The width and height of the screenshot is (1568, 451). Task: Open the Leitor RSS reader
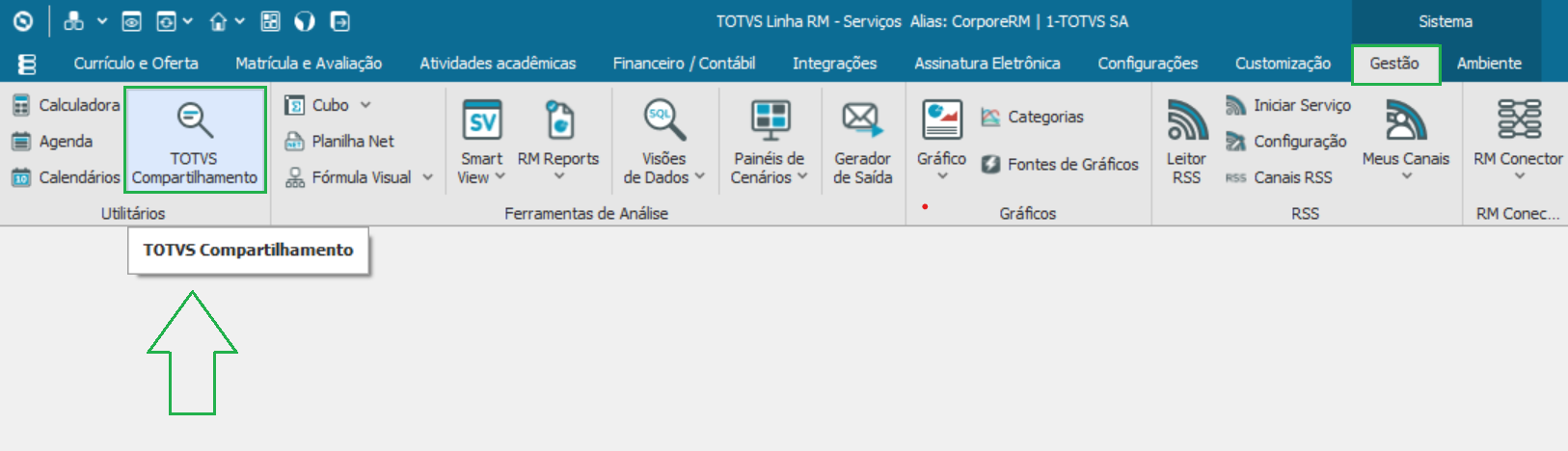point(1186,140)
